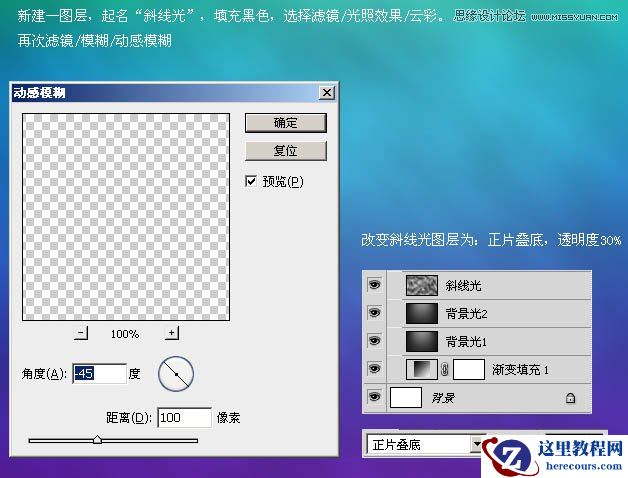Click the 复位 reset button

pyautogui.click(x=286, y=151)
